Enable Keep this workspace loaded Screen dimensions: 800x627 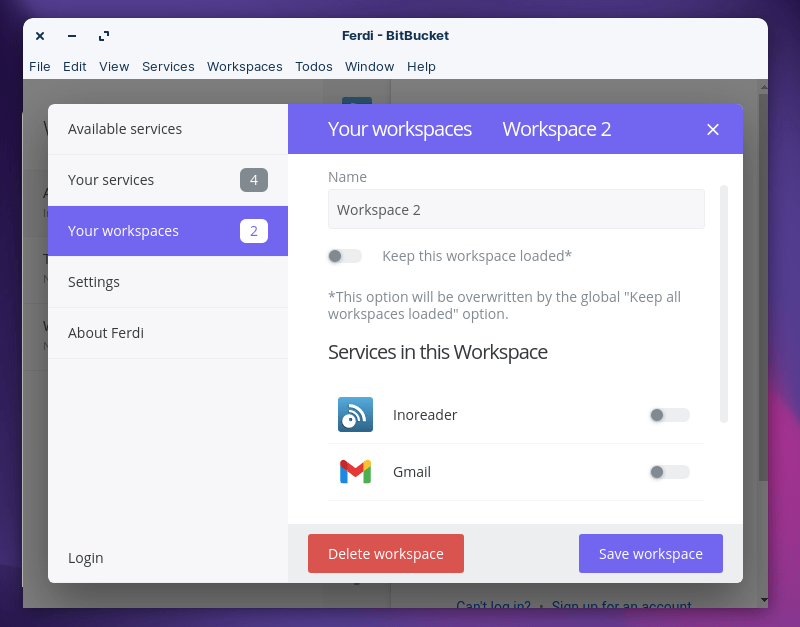(x=344, y=256)
